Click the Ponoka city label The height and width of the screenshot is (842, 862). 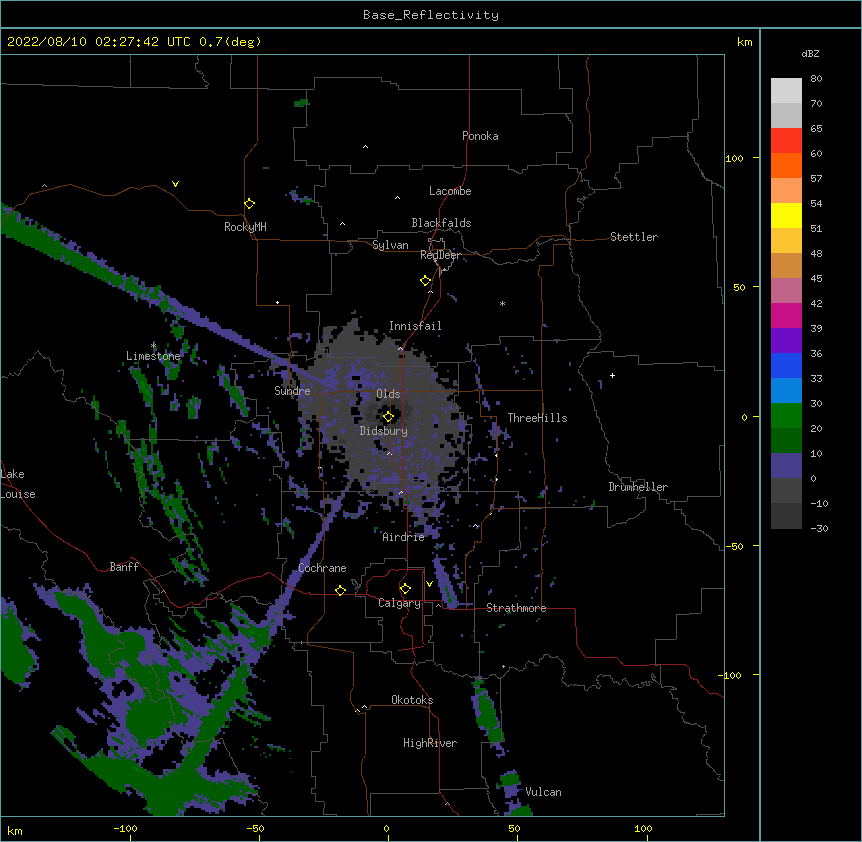coord(480,136)
